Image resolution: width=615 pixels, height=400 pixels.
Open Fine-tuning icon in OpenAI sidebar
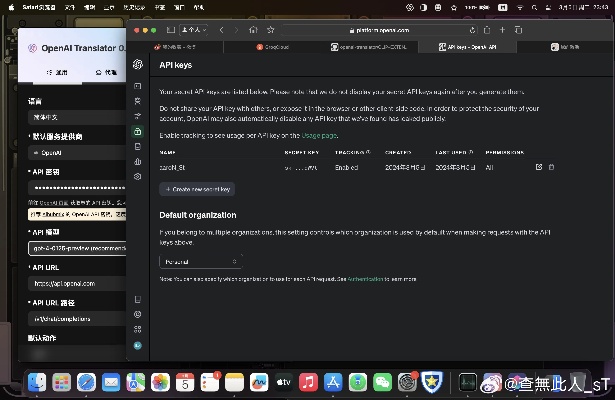tap(138, 116)
